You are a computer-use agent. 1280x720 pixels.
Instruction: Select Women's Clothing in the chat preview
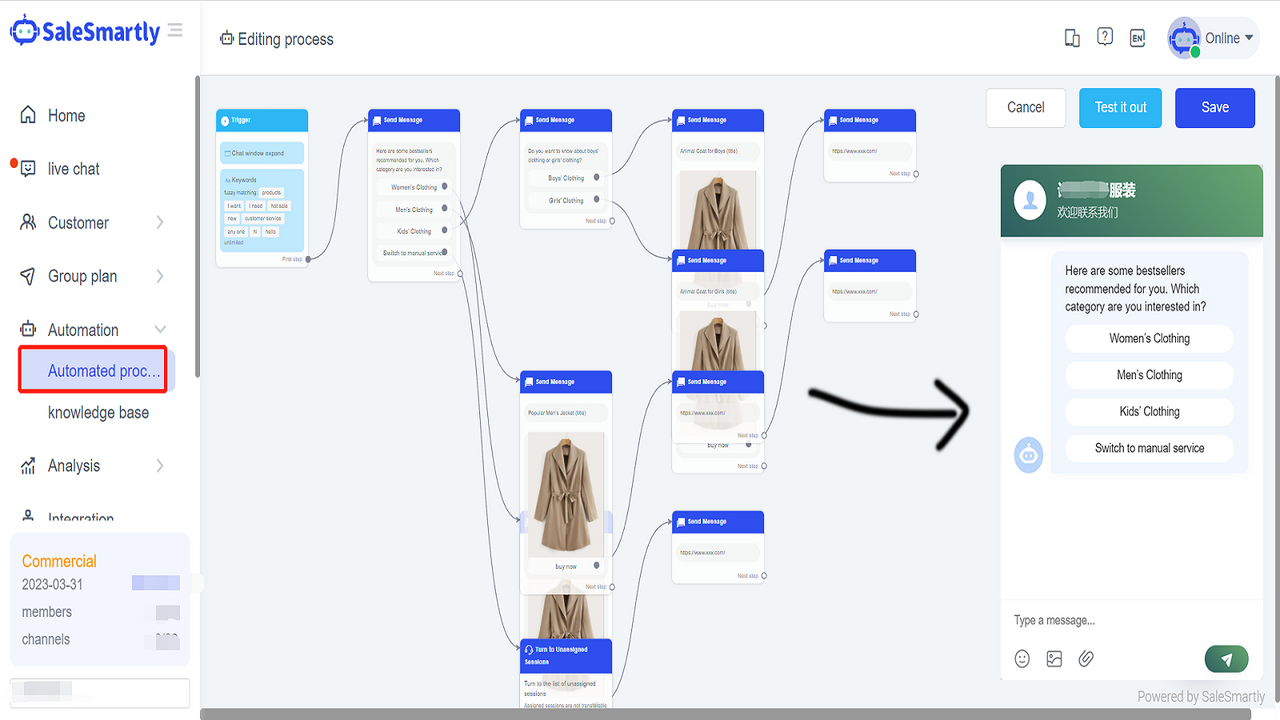[x=1149, y=338]
